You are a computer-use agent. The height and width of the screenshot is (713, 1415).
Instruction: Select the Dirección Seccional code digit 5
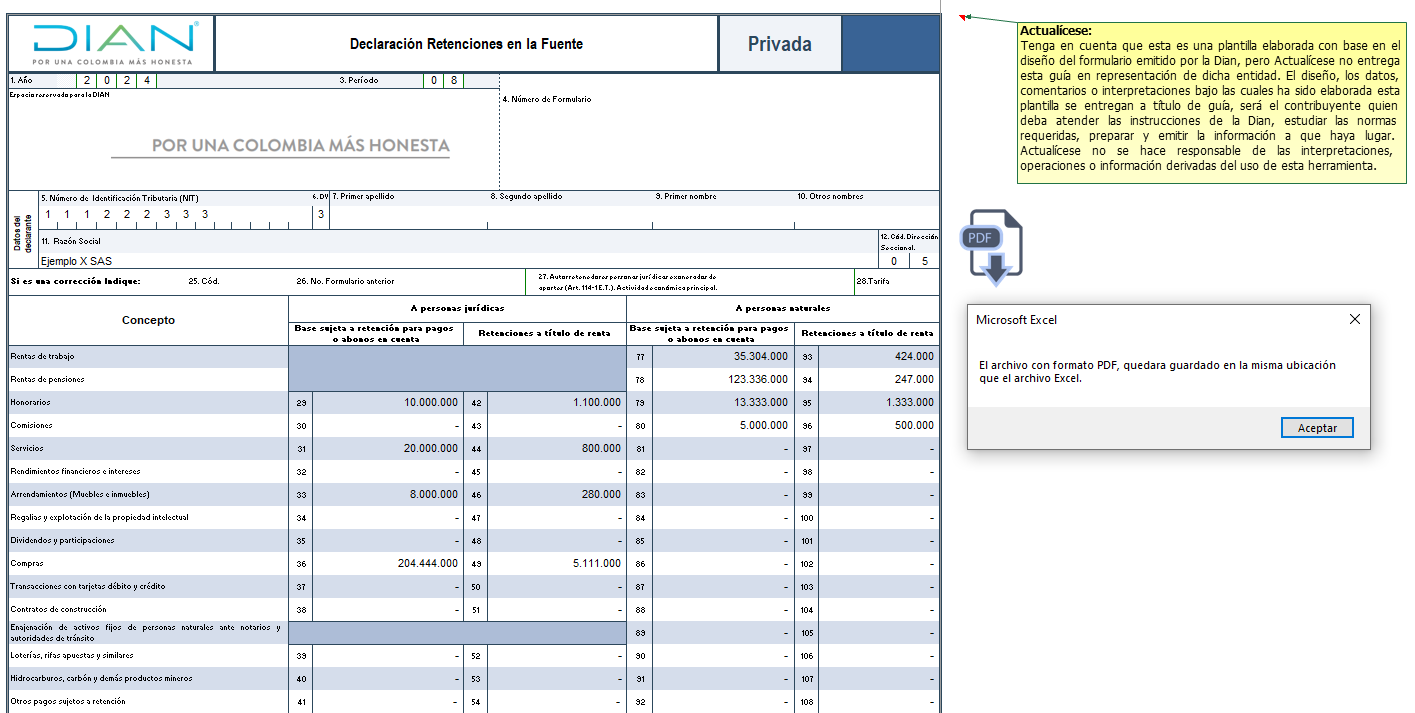pyautogui.click(x=924, y=261)
